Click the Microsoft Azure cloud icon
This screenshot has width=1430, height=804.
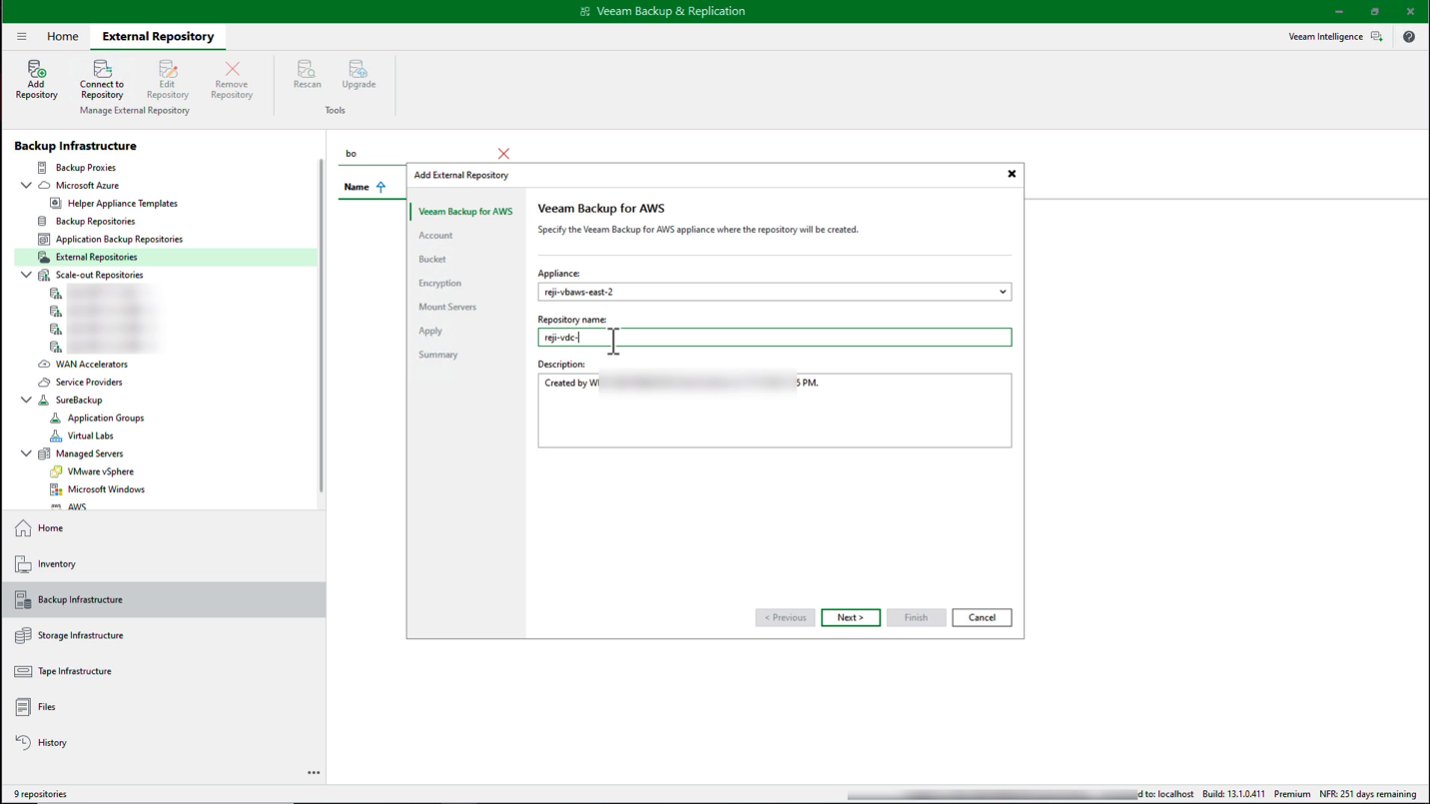(44, 185)
